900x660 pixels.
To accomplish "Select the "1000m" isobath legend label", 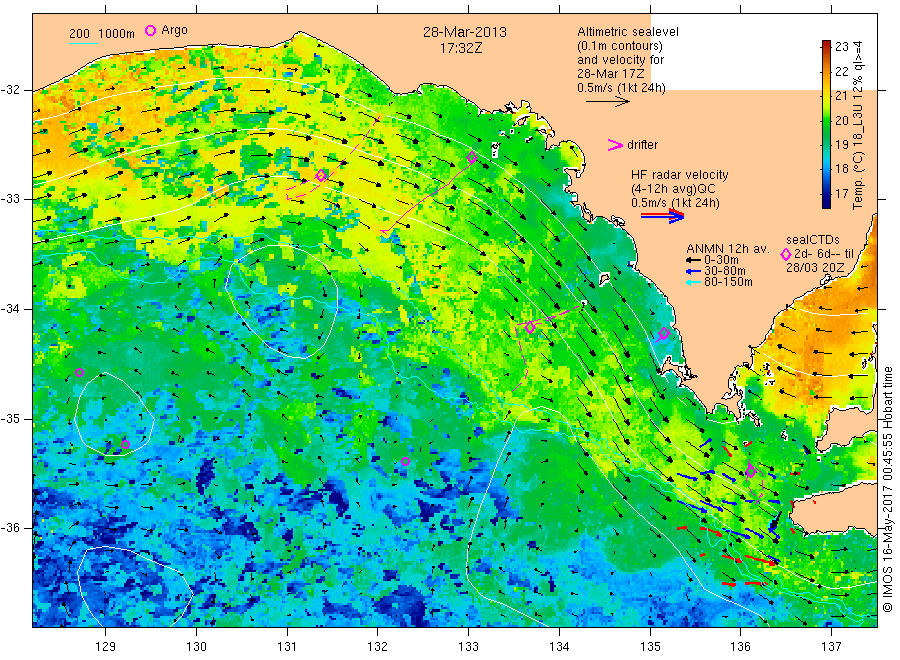I will [x=117, y=33].
